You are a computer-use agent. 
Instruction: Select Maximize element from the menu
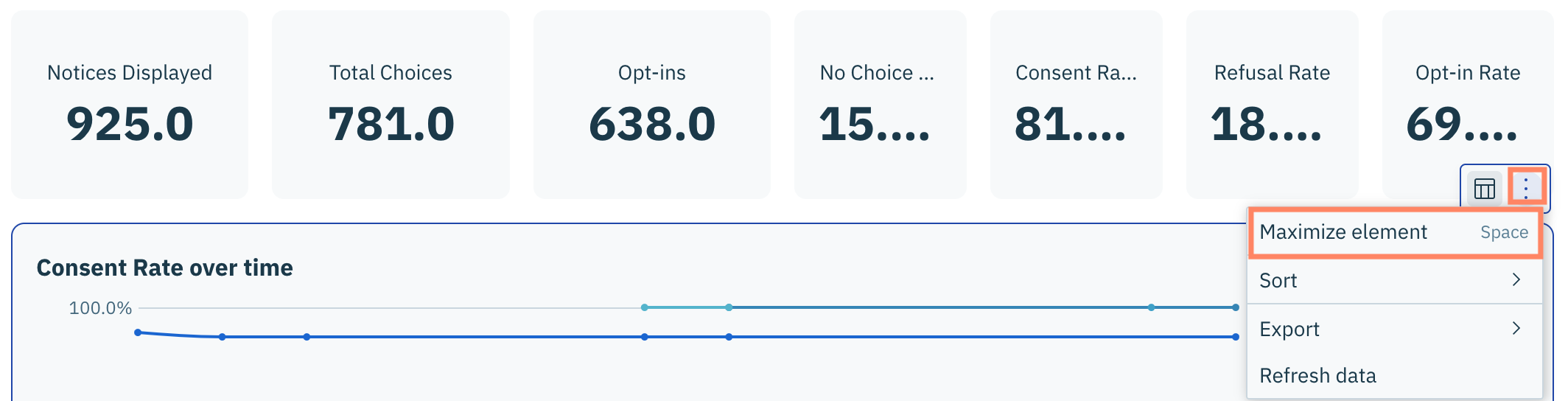[x=1343, y=232]
